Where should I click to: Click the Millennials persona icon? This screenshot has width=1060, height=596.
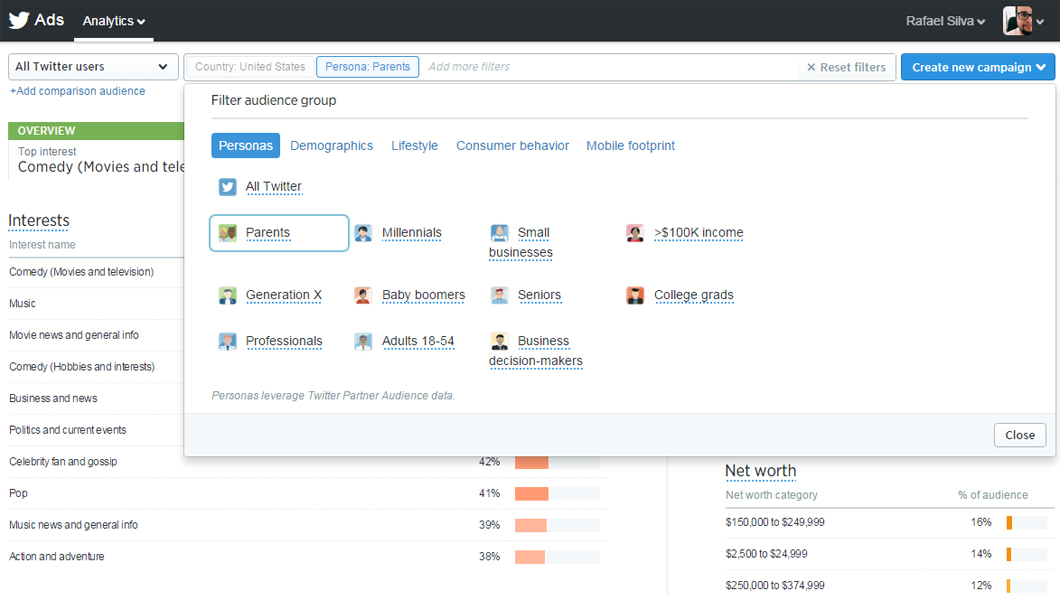pyautogui.click(x=362, y=232)
